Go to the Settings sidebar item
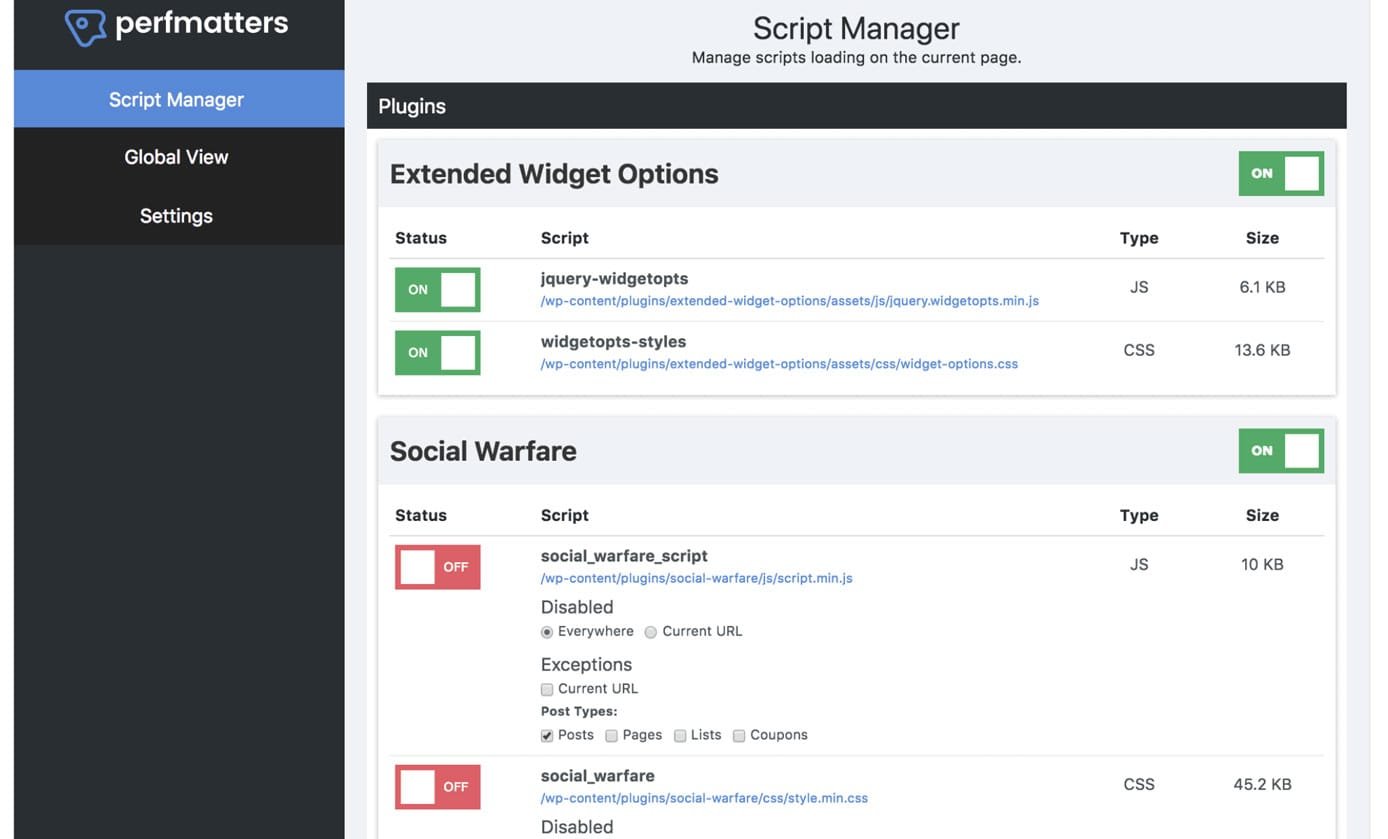The image size is (1388, 839). 176,215
